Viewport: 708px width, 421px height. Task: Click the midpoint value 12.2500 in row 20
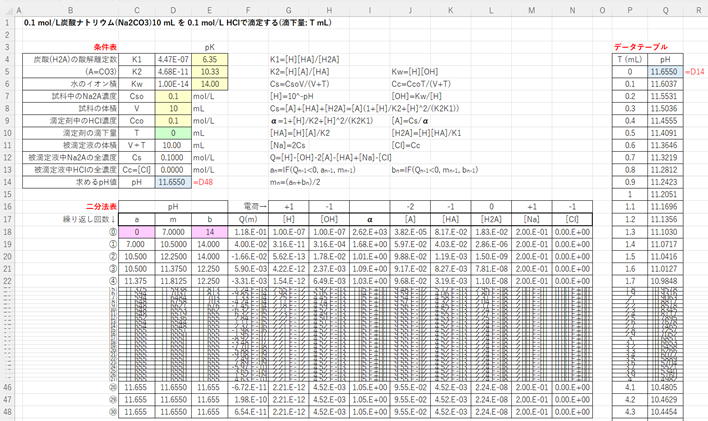(173, 257)
